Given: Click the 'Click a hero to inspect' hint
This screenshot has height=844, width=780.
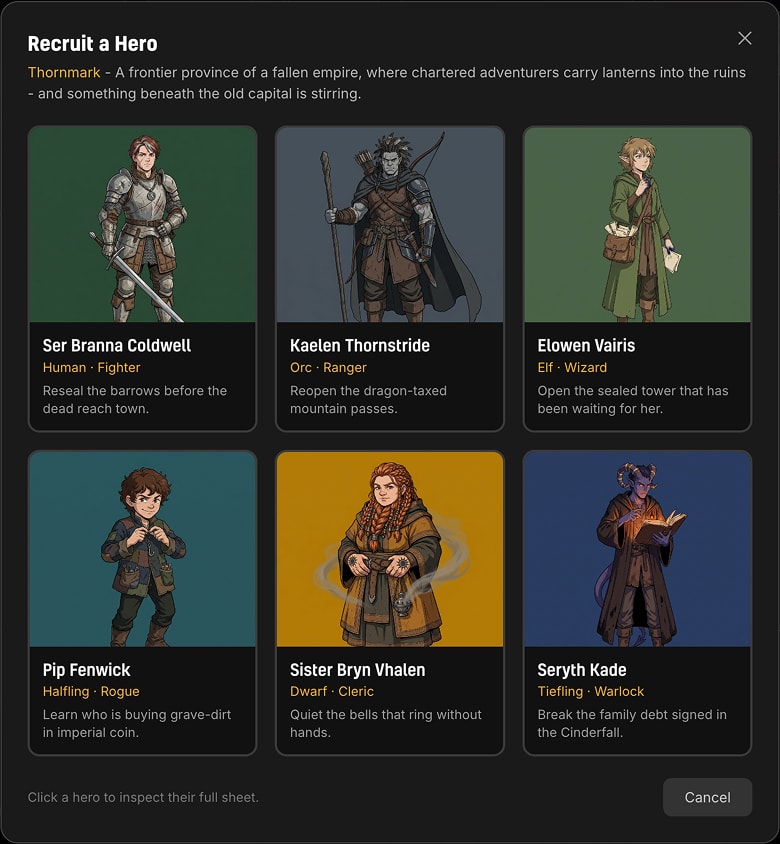Looking at the screenshot, I should 143,797.
